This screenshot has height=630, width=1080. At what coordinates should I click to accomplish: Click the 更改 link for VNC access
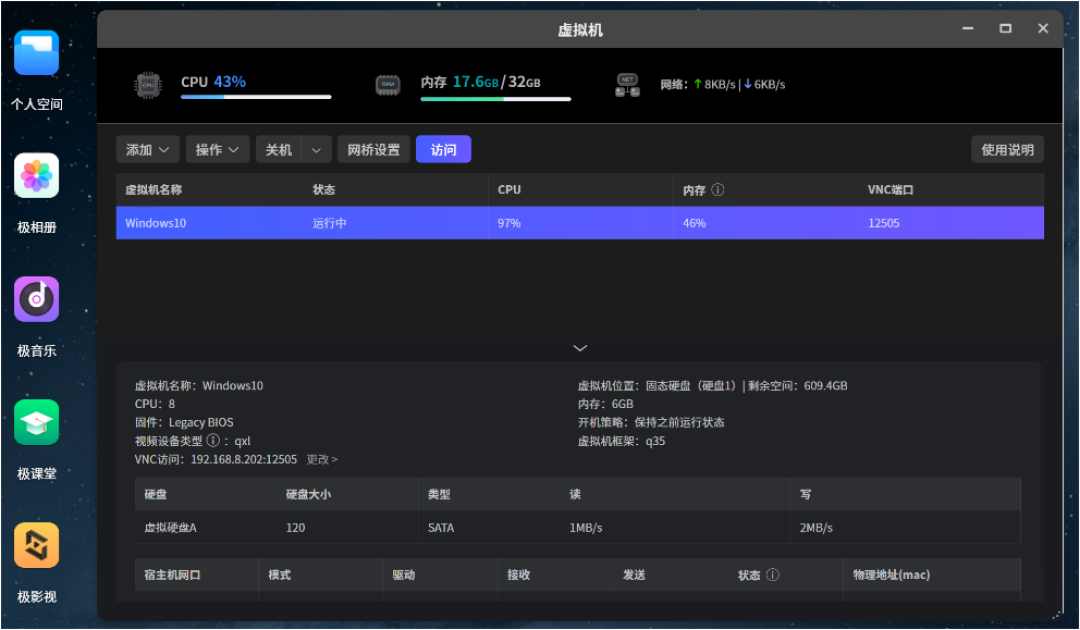point(322,459)
